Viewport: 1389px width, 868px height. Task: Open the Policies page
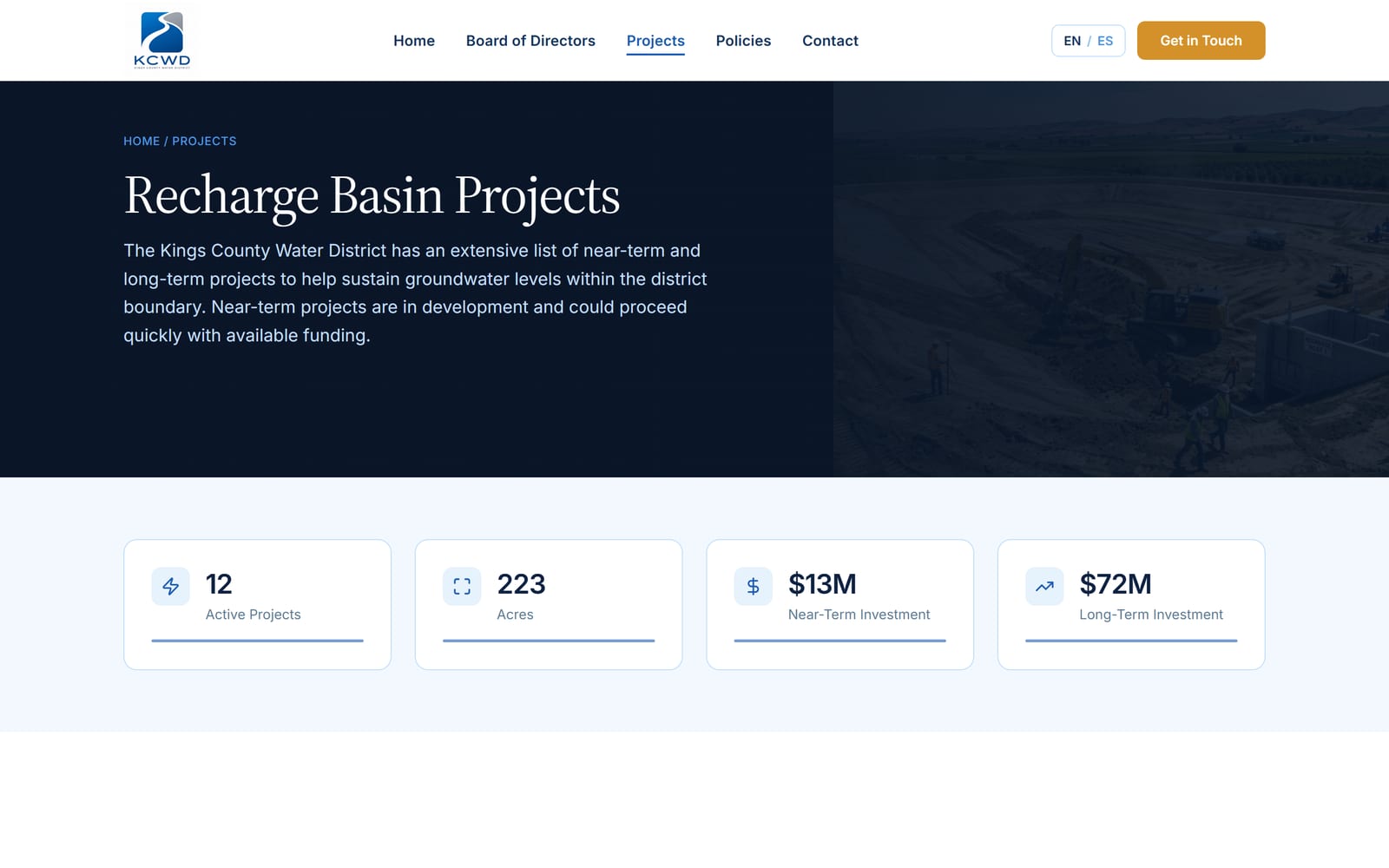(x=743, y=41)
